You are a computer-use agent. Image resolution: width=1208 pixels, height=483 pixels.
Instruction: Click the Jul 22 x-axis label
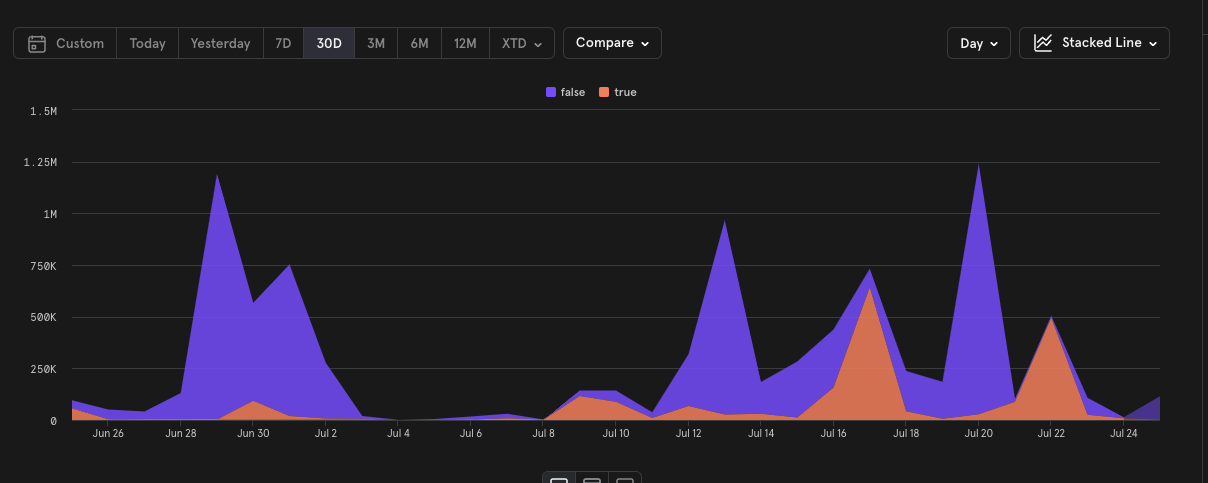(1051, 434)
